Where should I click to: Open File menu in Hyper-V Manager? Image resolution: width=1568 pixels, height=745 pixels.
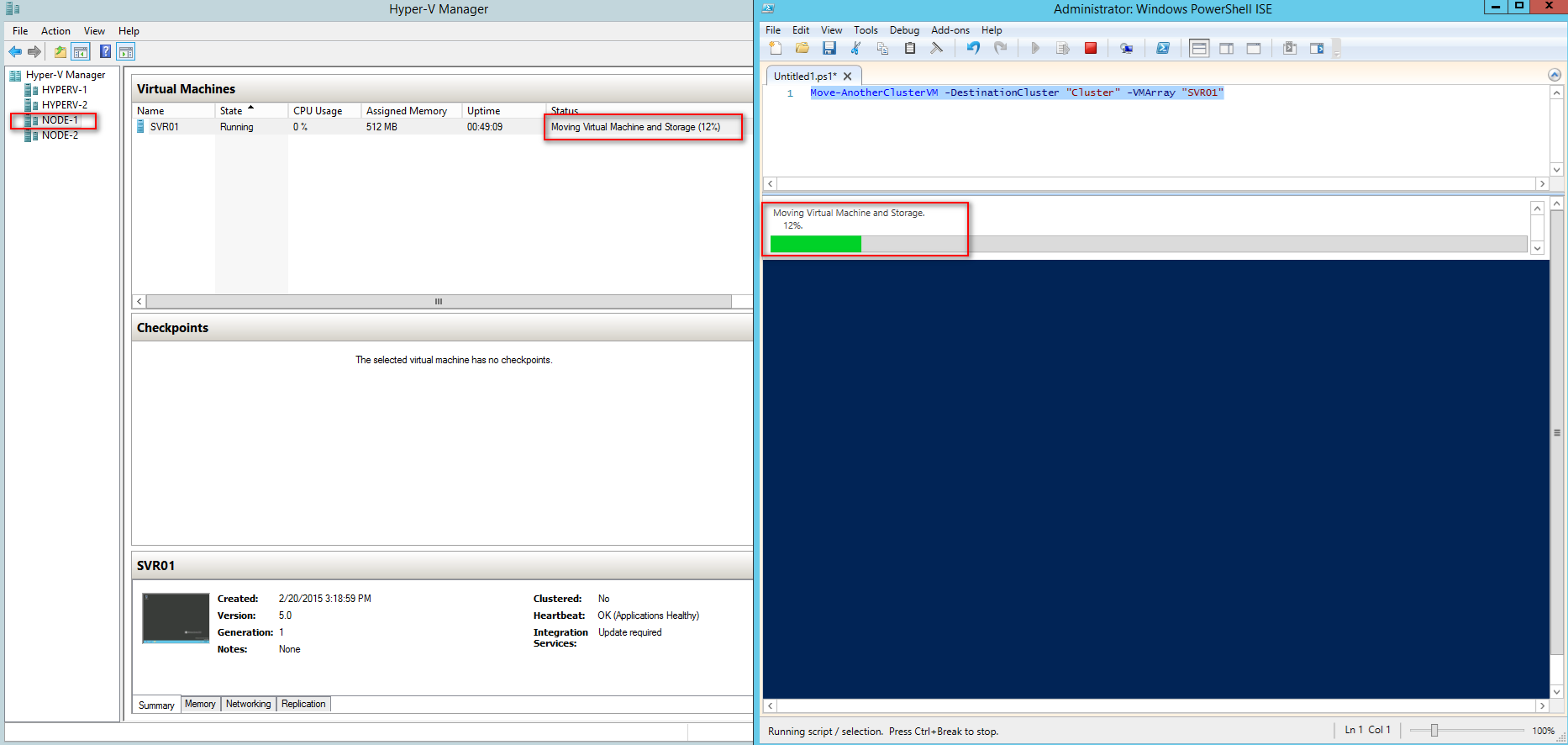20,31
